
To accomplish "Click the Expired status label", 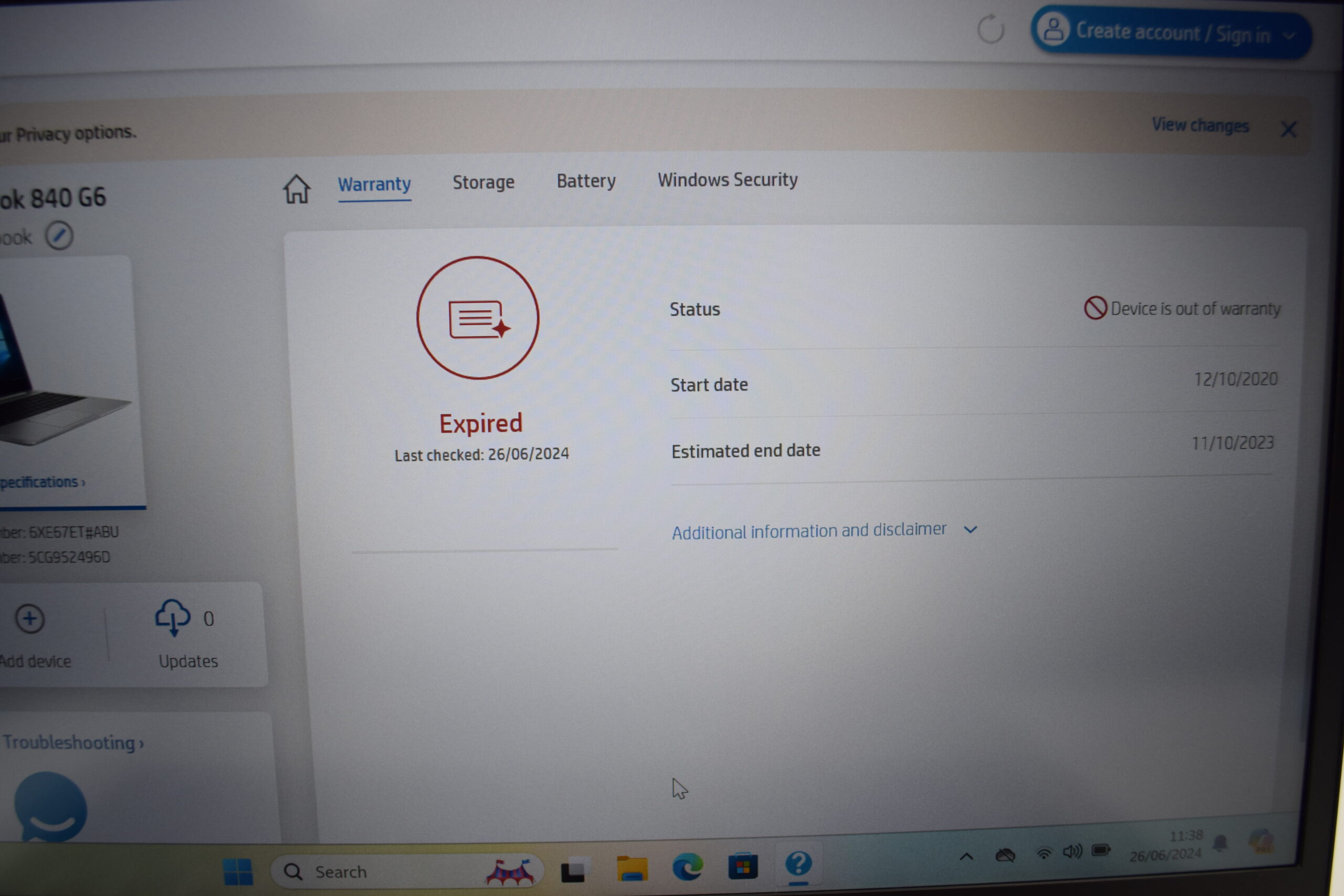I will pyautogui.click(x=480, y=424).
